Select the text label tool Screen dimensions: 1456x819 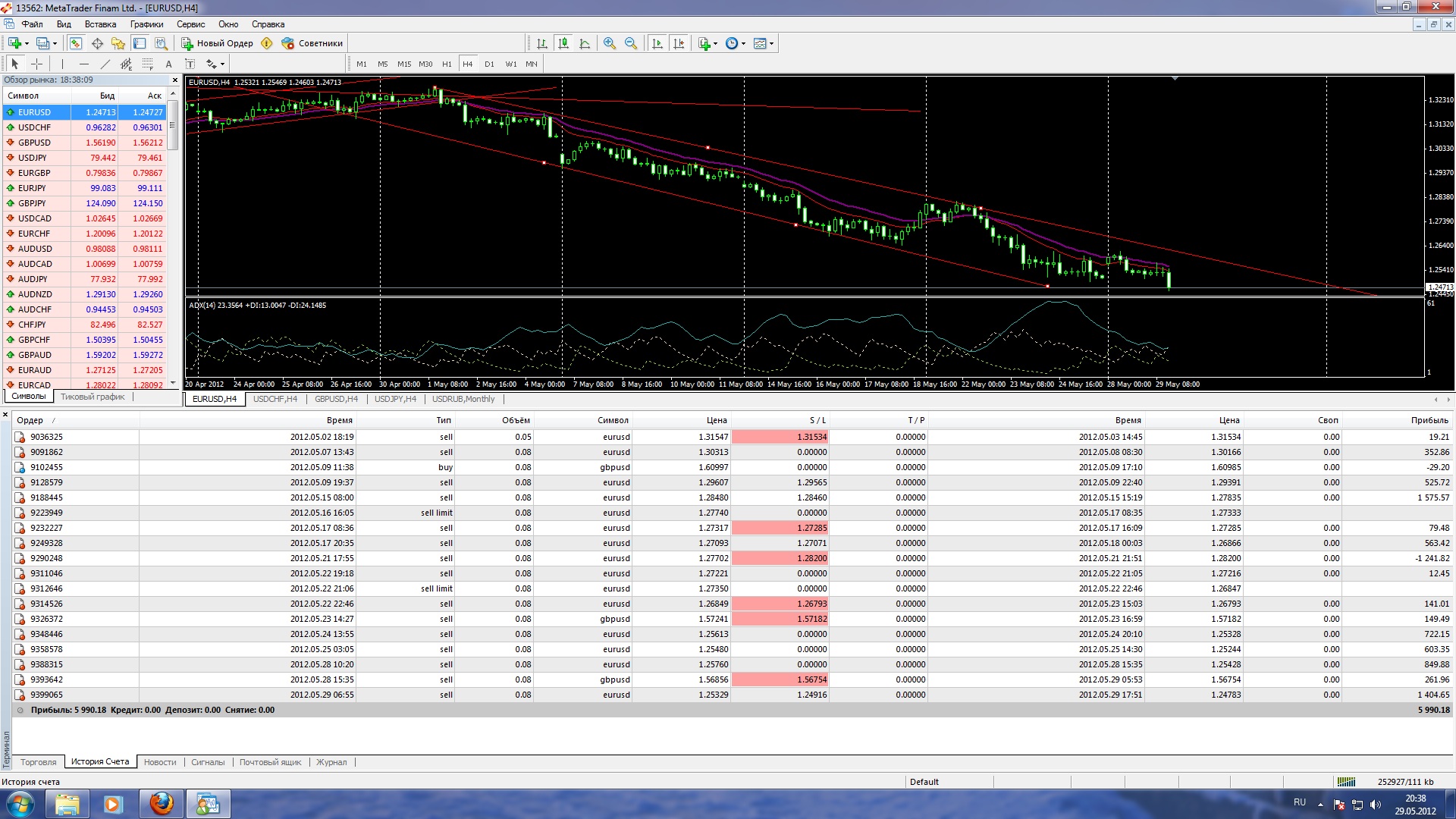click(x=190, y=64)
